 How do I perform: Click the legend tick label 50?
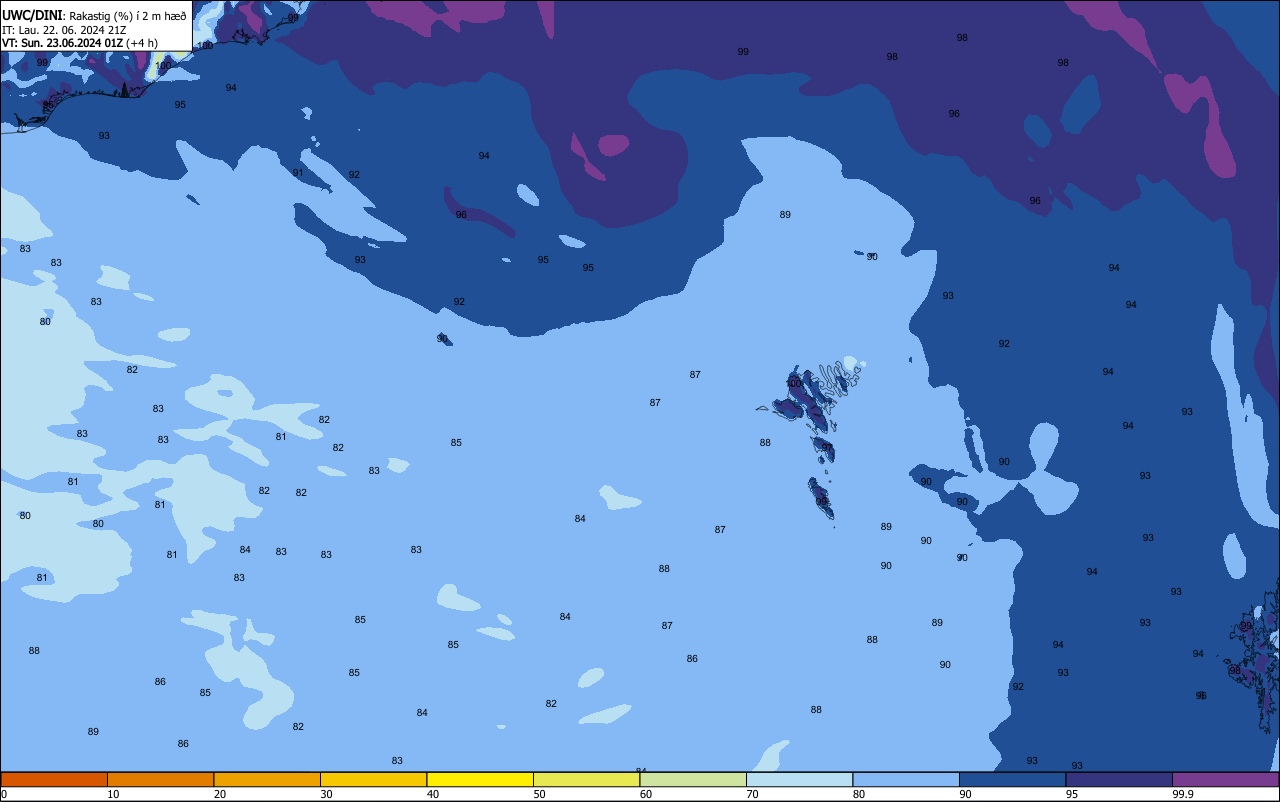coord(539,794)
